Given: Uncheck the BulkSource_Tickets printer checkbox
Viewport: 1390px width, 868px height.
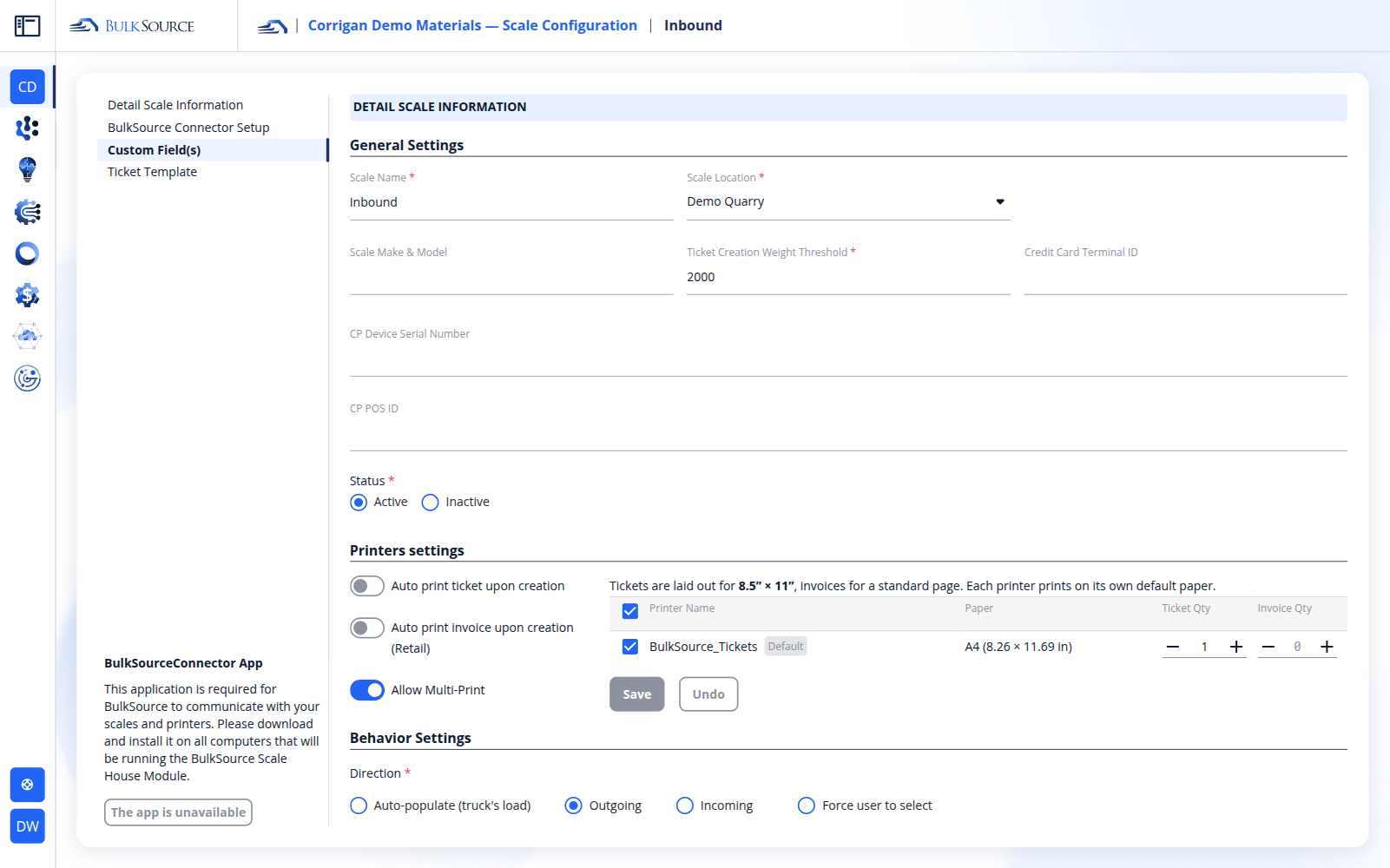Looking at the screenshot, I should pyautogui.click(x=630, y=647).
